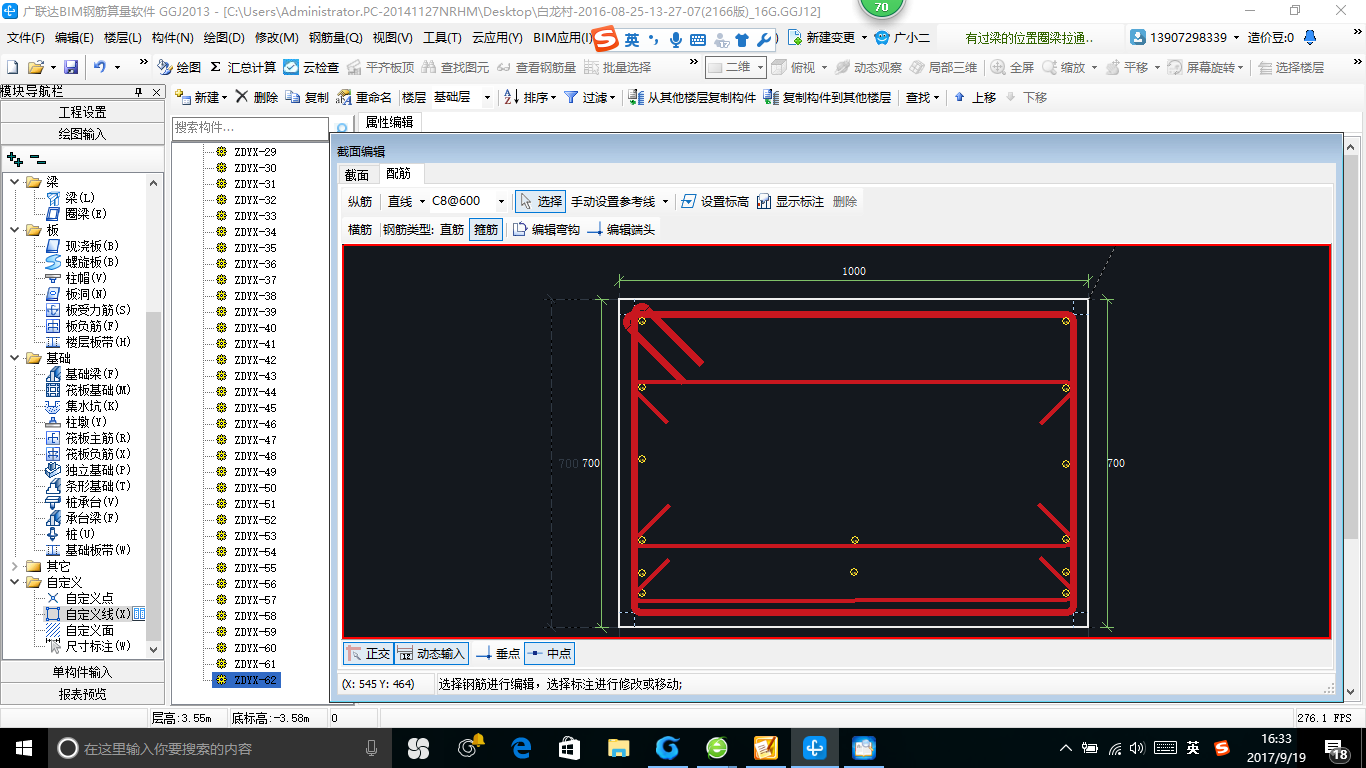This screenshot has height=768, width=1366.
Task: Click 删除 delete component in component toolbar
Action: pyautogui.click(x=257, y=97)
